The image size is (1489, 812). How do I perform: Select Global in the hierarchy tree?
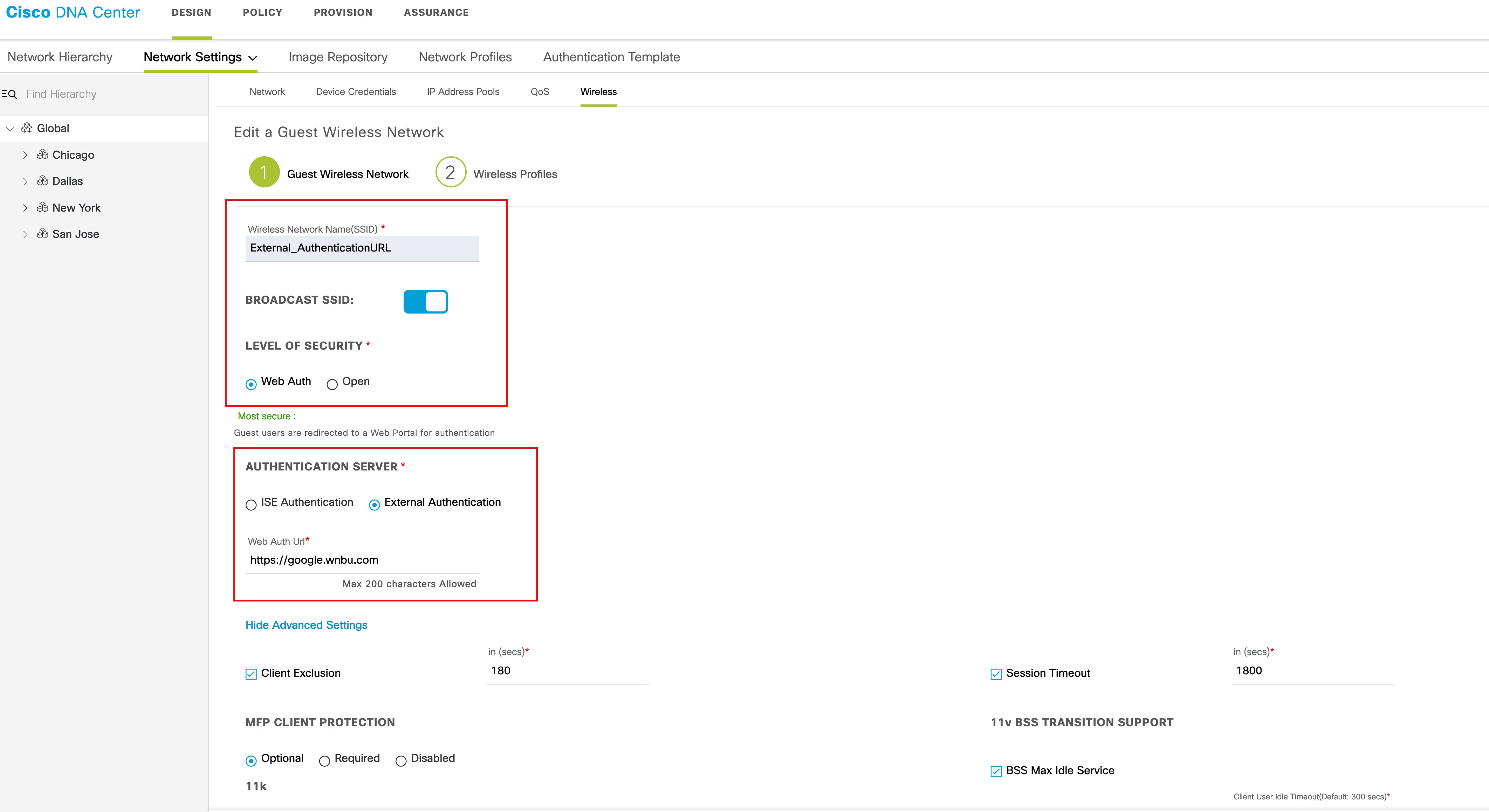pos(53,128)
